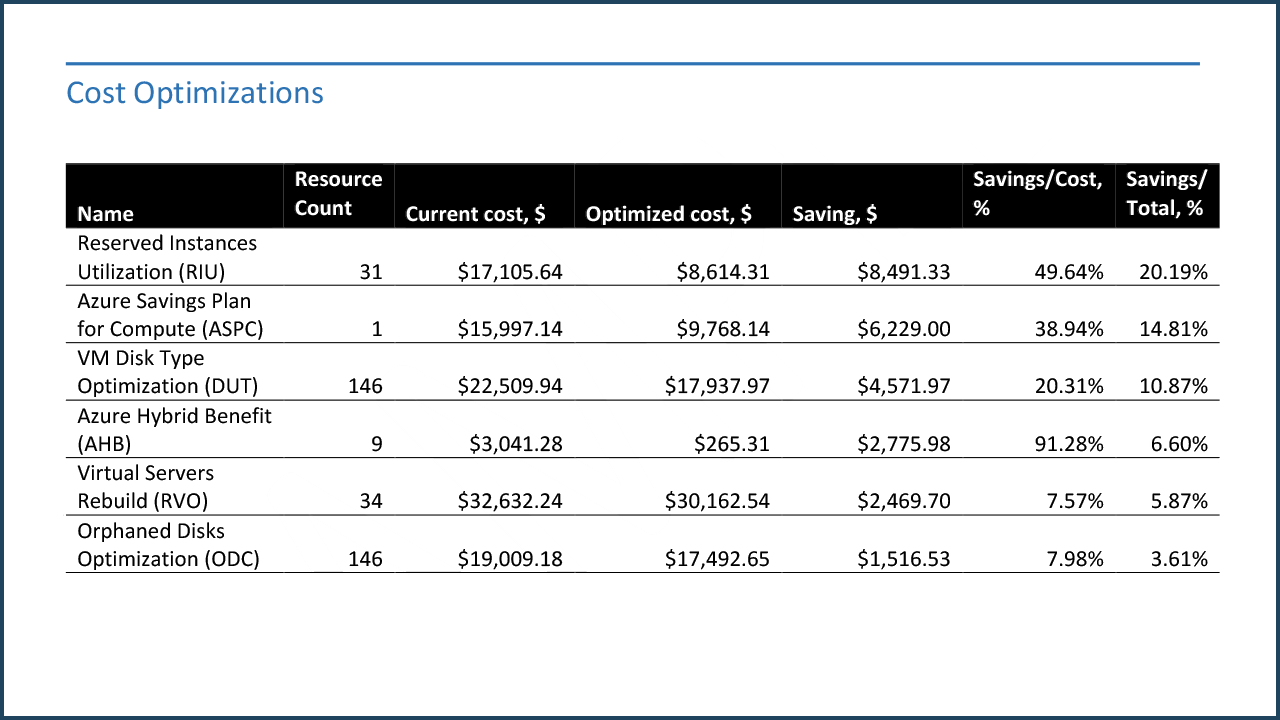This screenshot has height=720, width=1280.
Task: Select the $9,768.14 optimized cost value
Action: coord(717,329)
